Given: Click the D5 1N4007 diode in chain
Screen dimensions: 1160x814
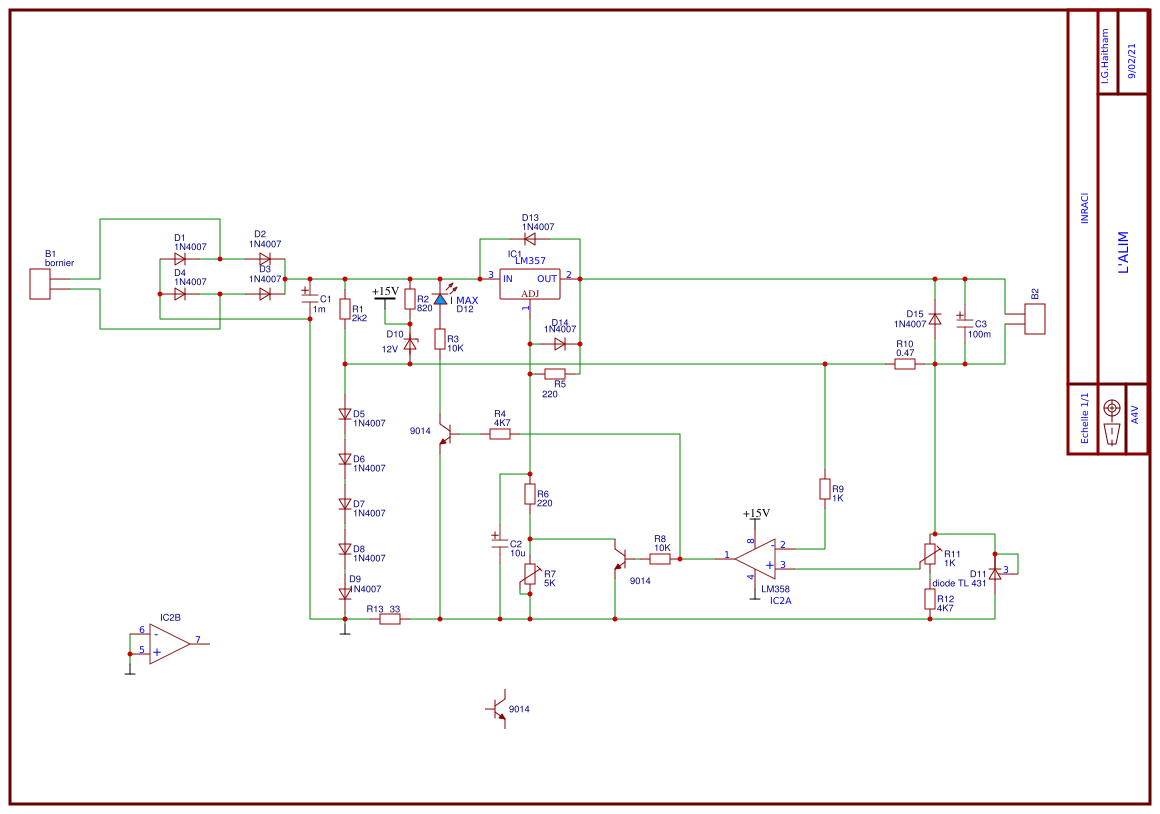Looking at the screenshot, I should coord(344,414).
